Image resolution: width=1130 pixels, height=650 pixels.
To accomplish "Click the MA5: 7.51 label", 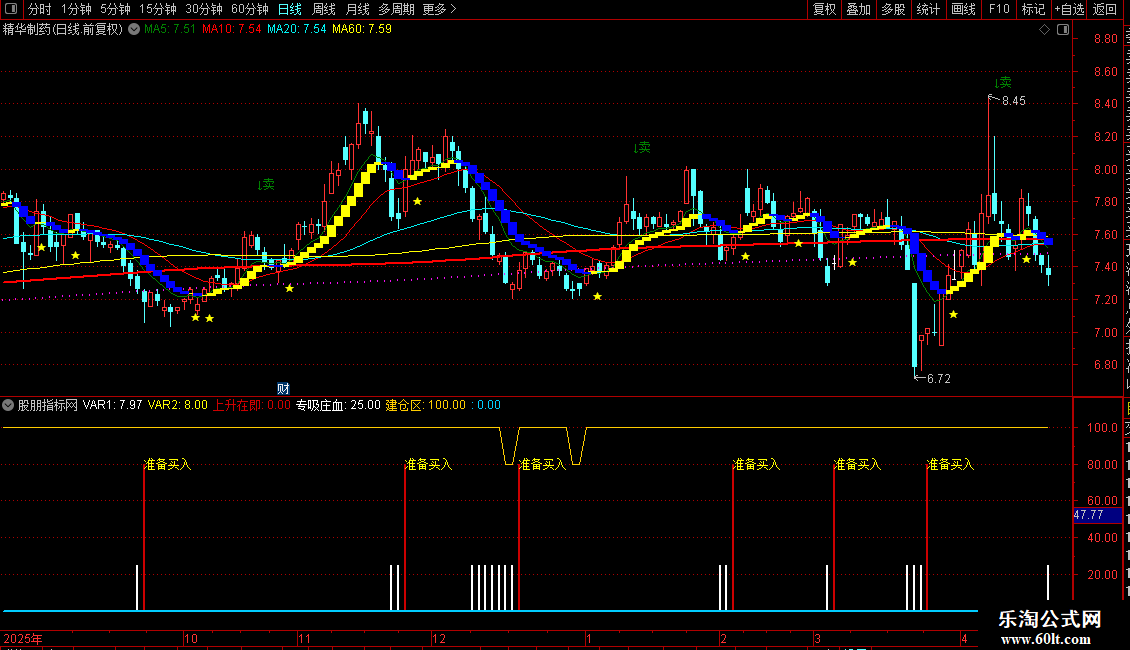I will point(170,29).
